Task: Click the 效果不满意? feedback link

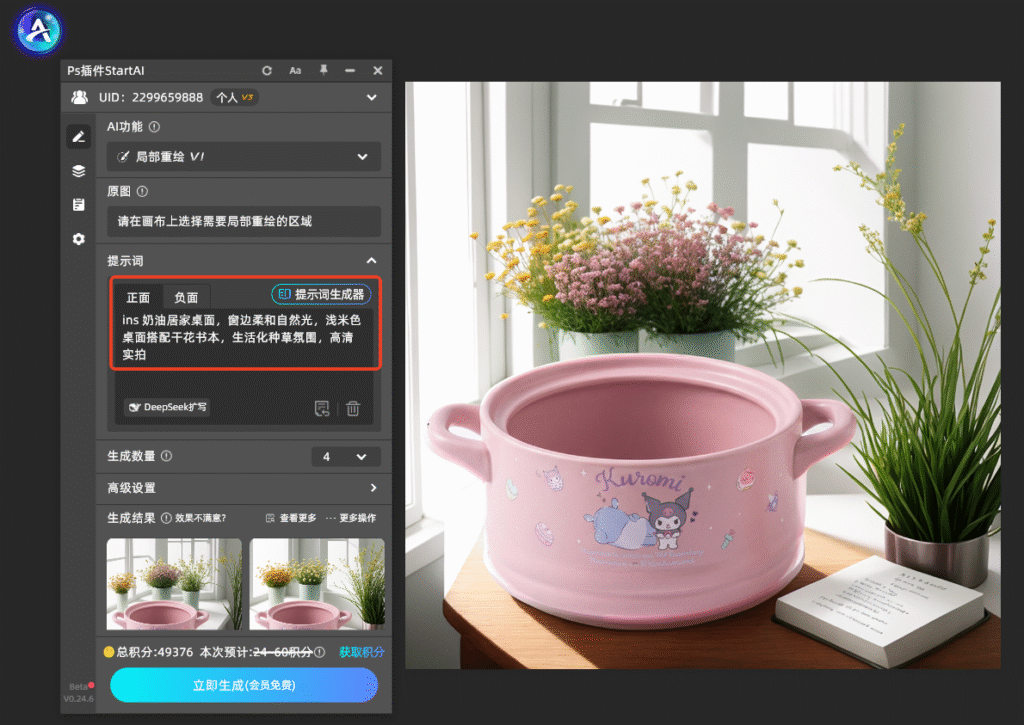Action: pos(200,518)
